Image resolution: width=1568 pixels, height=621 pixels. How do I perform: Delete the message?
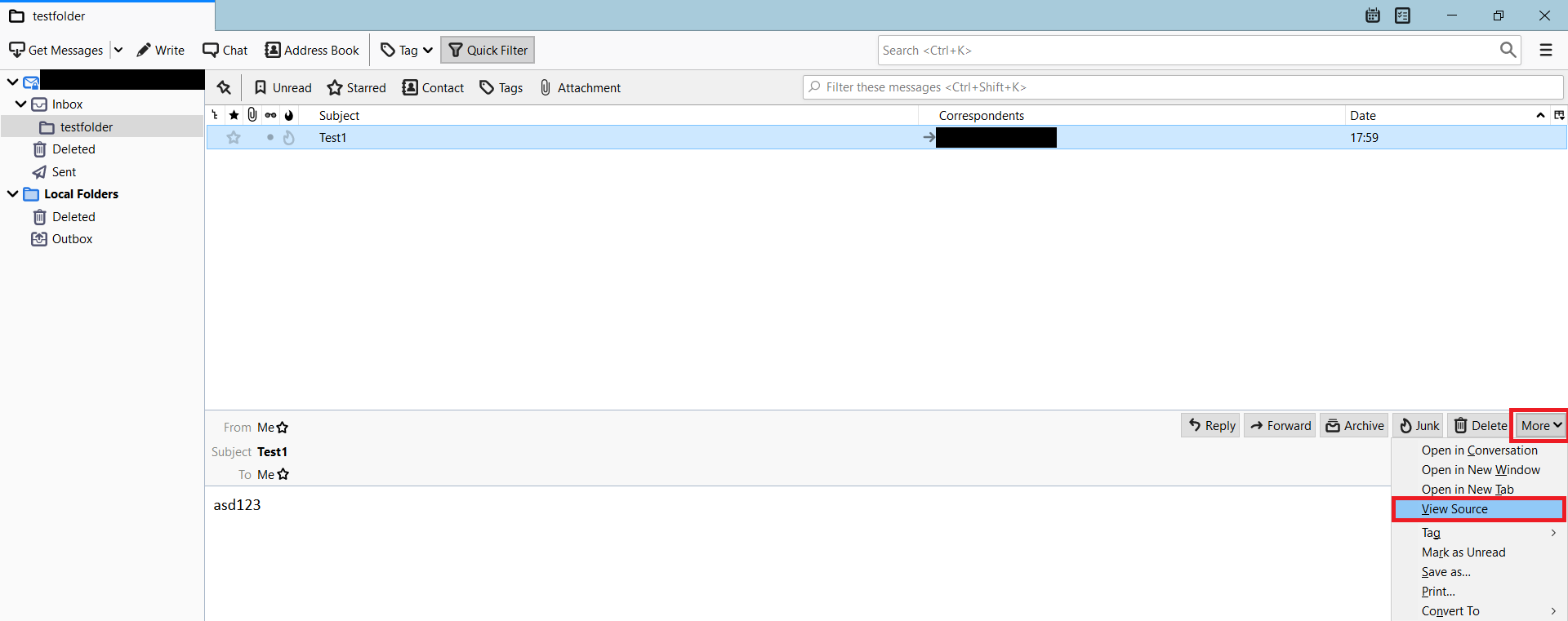click(x=1480, y=425)
